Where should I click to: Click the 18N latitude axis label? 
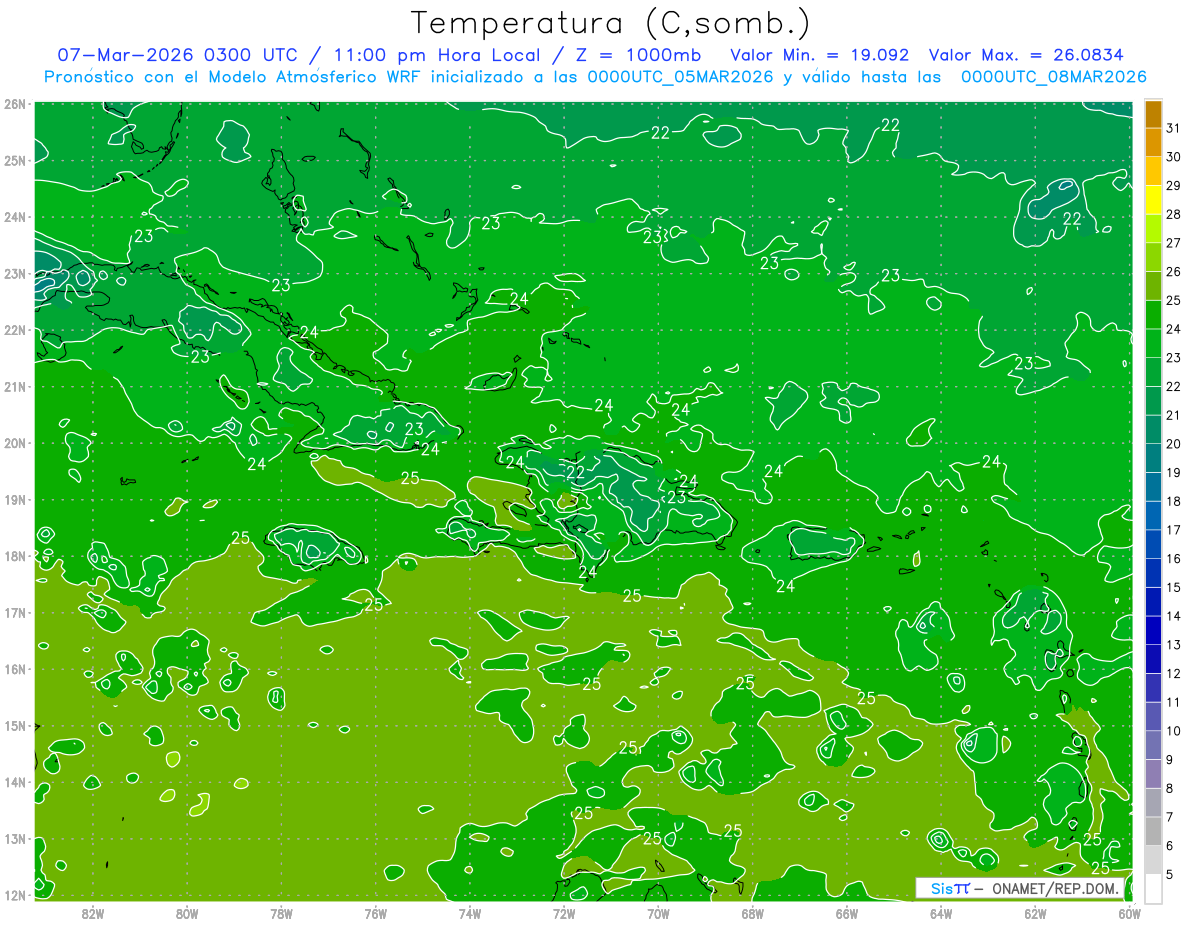tap(15, 556)
